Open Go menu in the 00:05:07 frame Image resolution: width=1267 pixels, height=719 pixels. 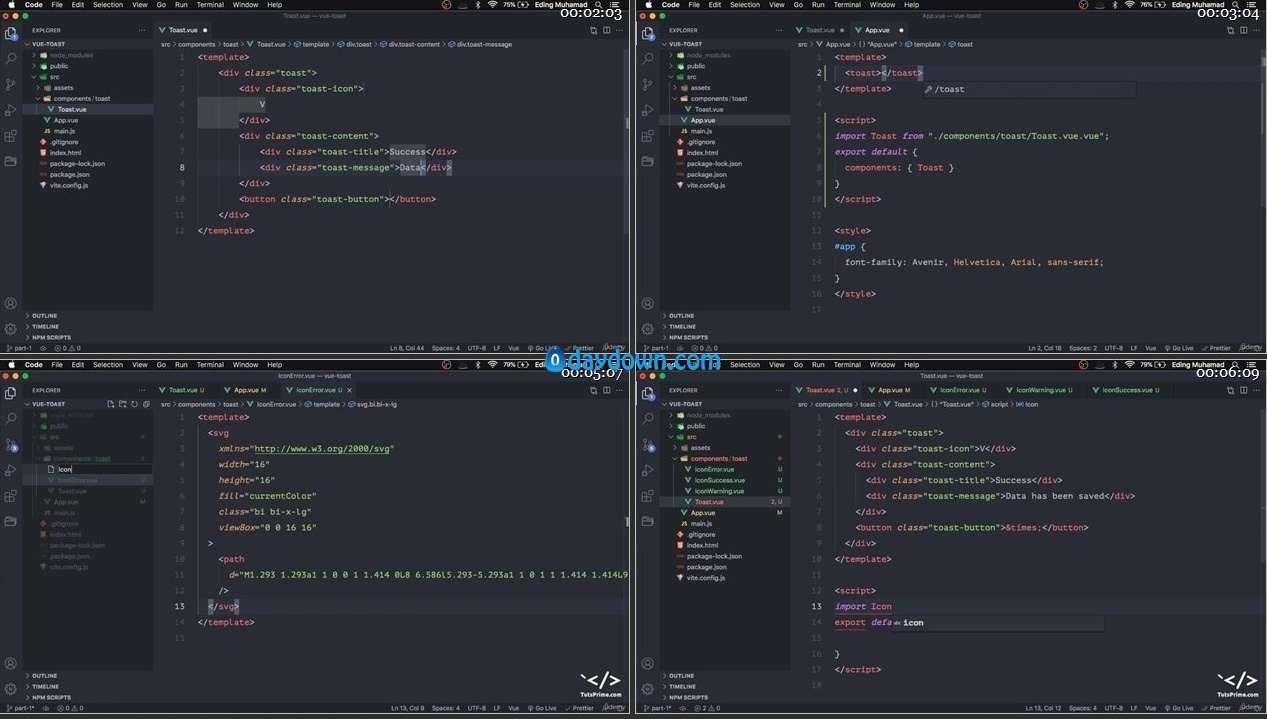[x=161, y=365]
